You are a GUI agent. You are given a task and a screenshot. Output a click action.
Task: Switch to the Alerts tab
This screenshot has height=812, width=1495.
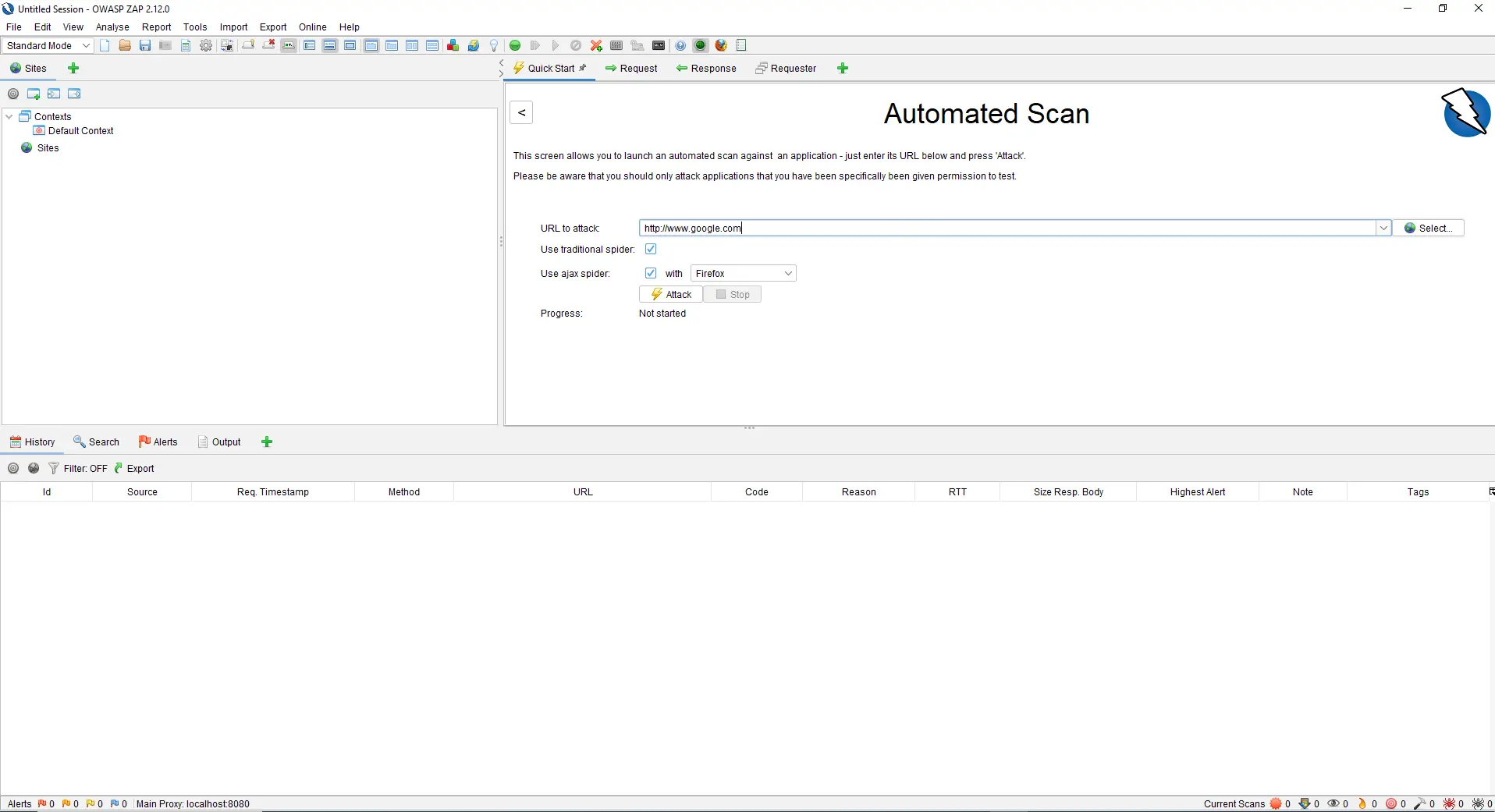tap(158, 442)
